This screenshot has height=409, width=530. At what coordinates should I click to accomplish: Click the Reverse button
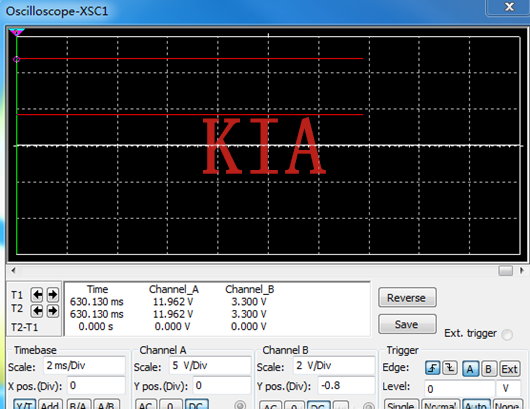pos(407,298)
